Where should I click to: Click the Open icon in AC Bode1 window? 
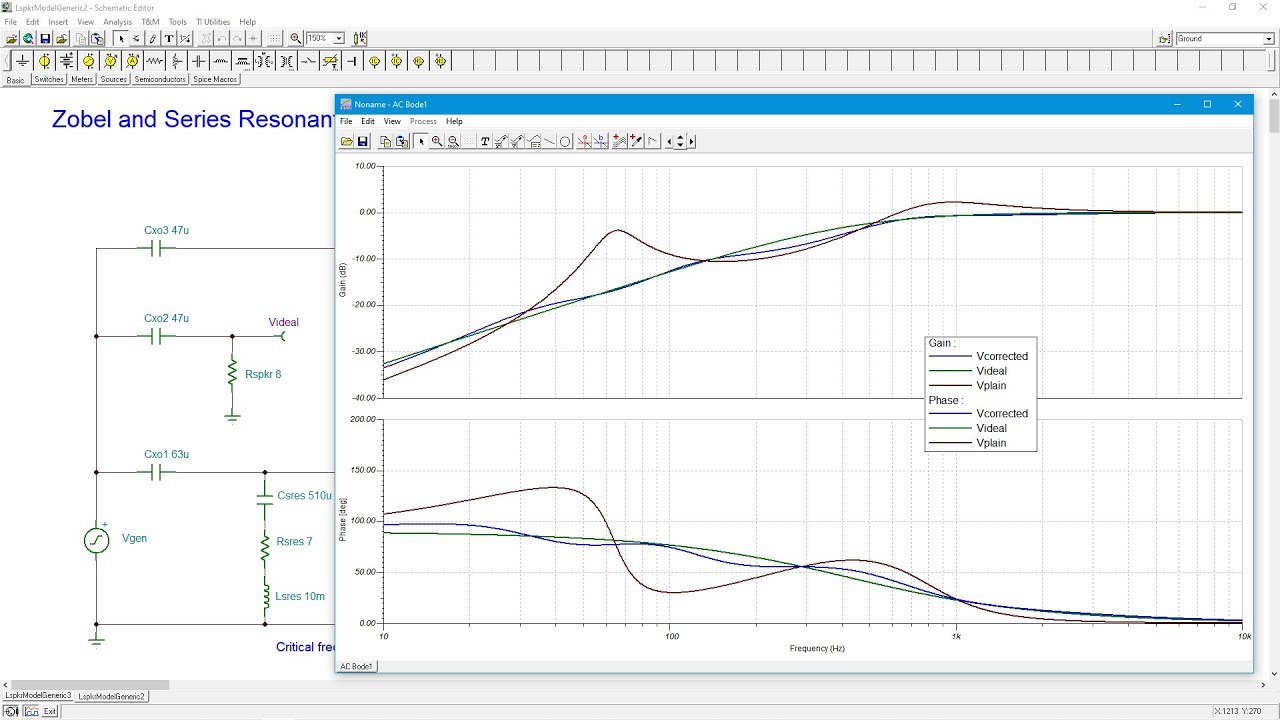[347, 141]
